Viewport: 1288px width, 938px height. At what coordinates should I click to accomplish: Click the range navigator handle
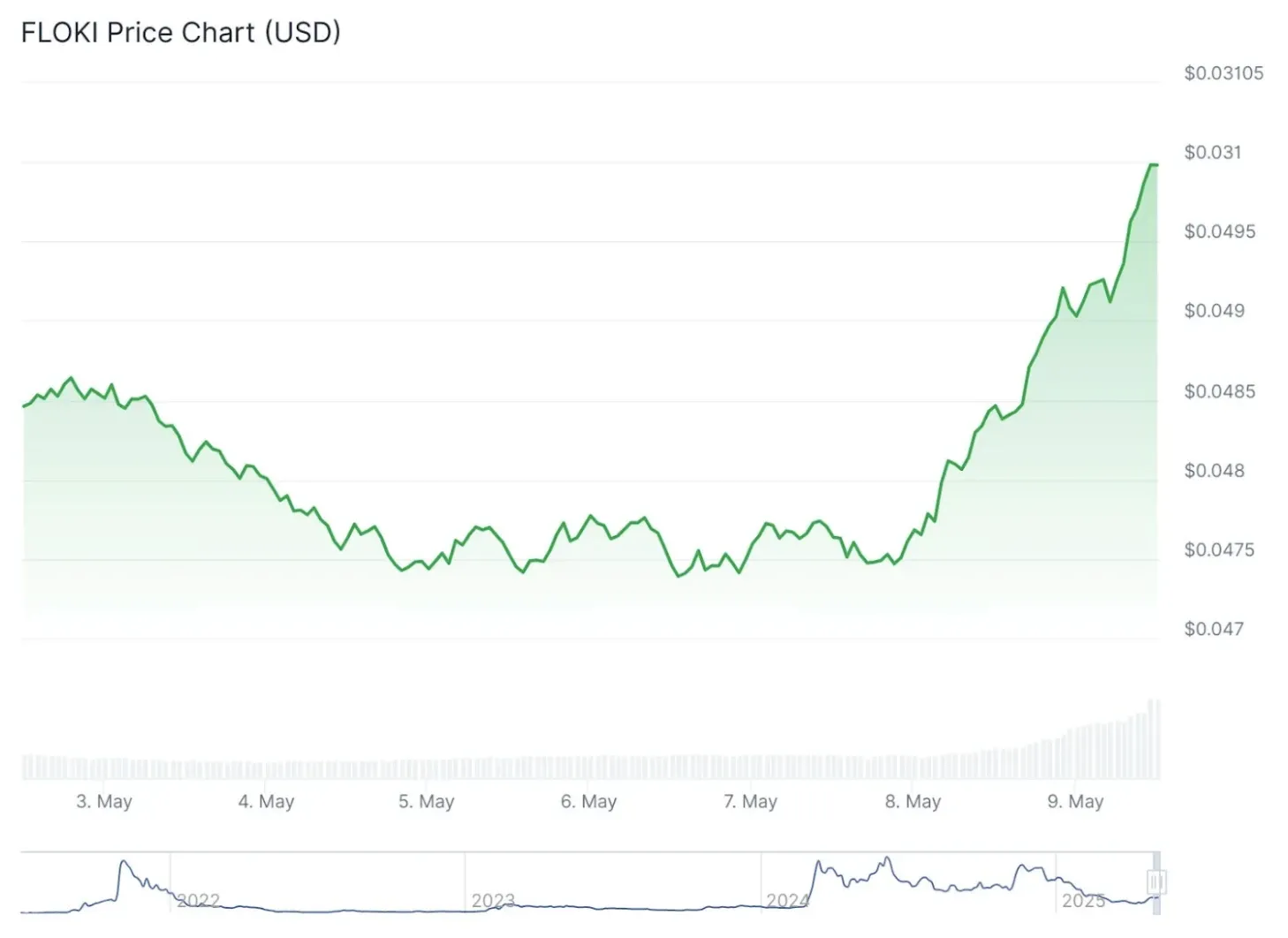point(1155,881)
